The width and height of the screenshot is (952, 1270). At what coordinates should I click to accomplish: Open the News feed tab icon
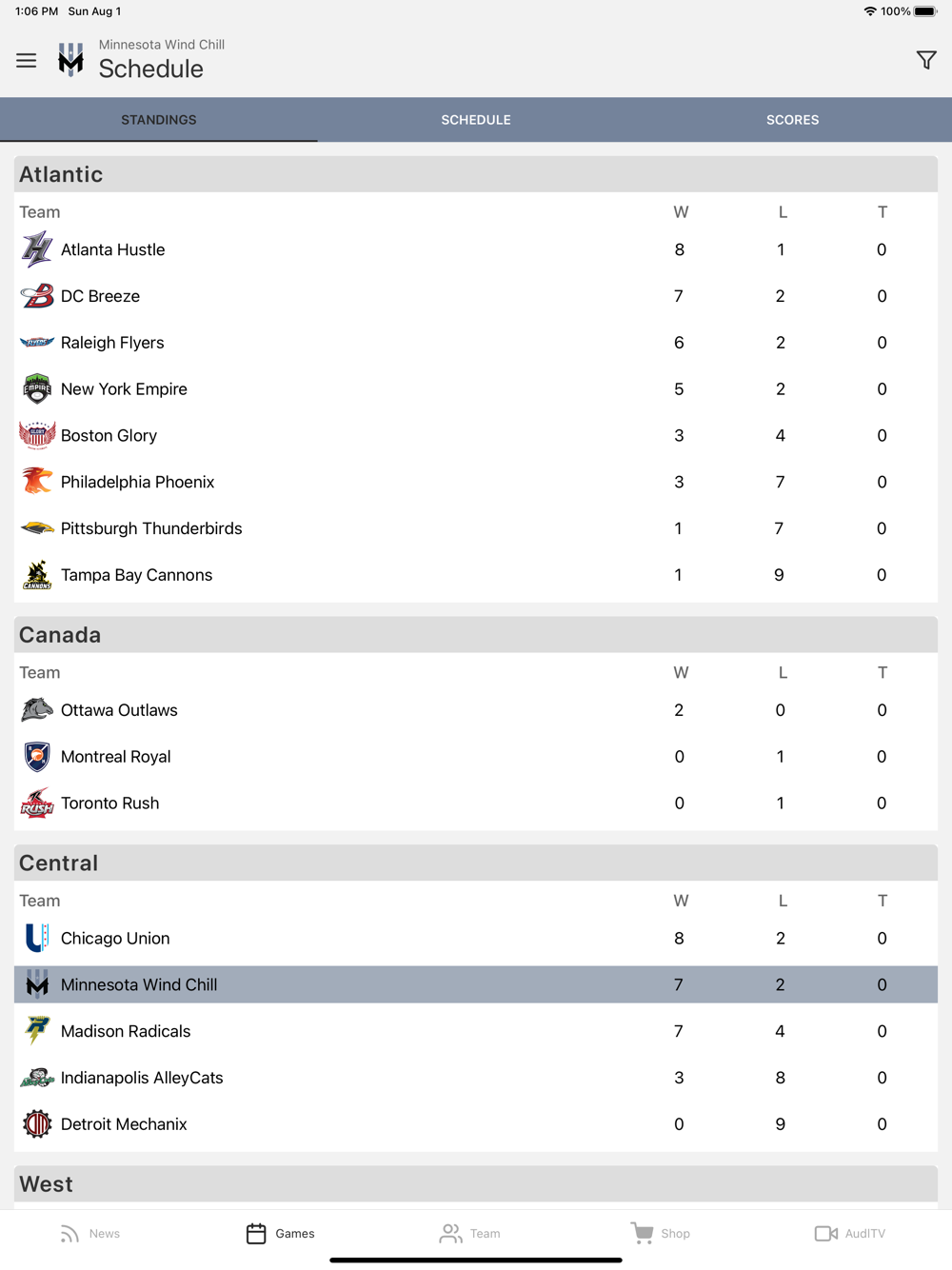point(69,1234)
